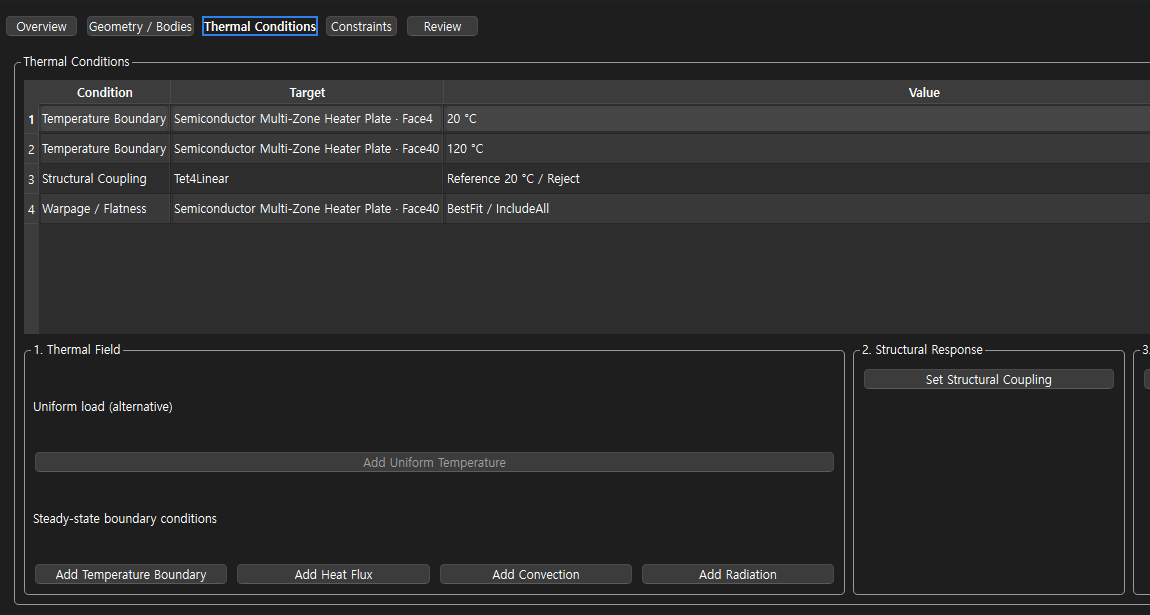The image size is (1150, 615).
Task: Select the Warpage / Flatness condition cell
Action: coord(105,209)
